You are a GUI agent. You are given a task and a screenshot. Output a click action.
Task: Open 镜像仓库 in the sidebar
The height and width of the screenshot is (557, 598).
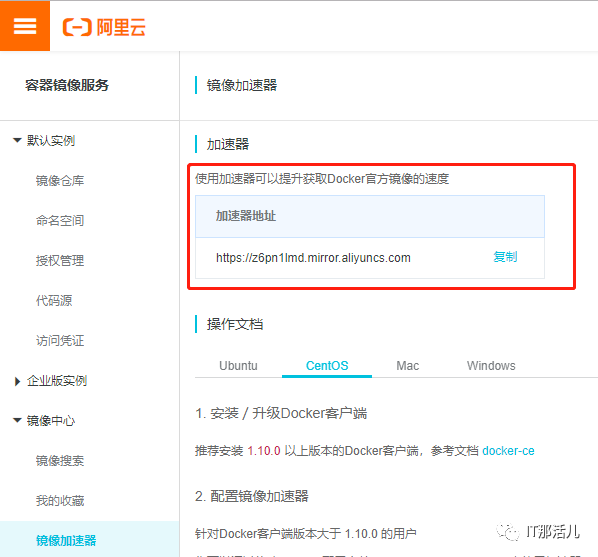pyautogui.click(x=60, y=180)
